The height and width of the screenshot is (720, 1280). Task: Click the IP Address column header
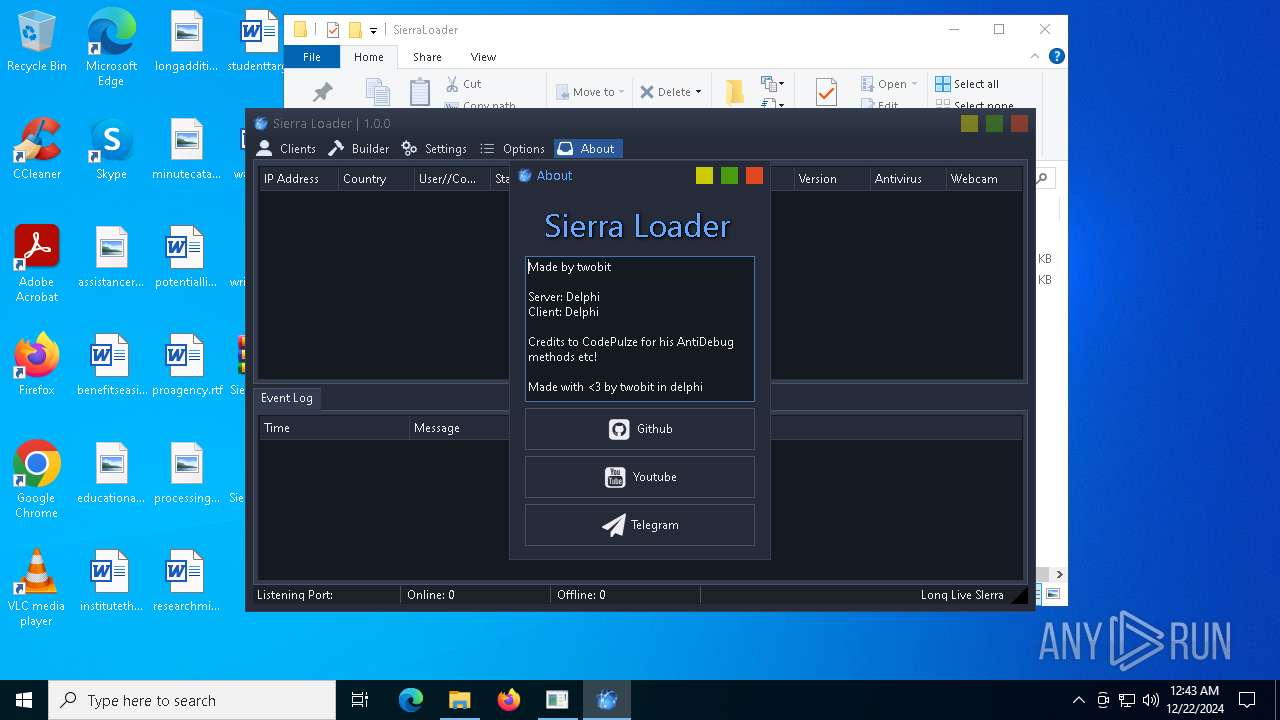pyautogui.click(x=298, y=179)
